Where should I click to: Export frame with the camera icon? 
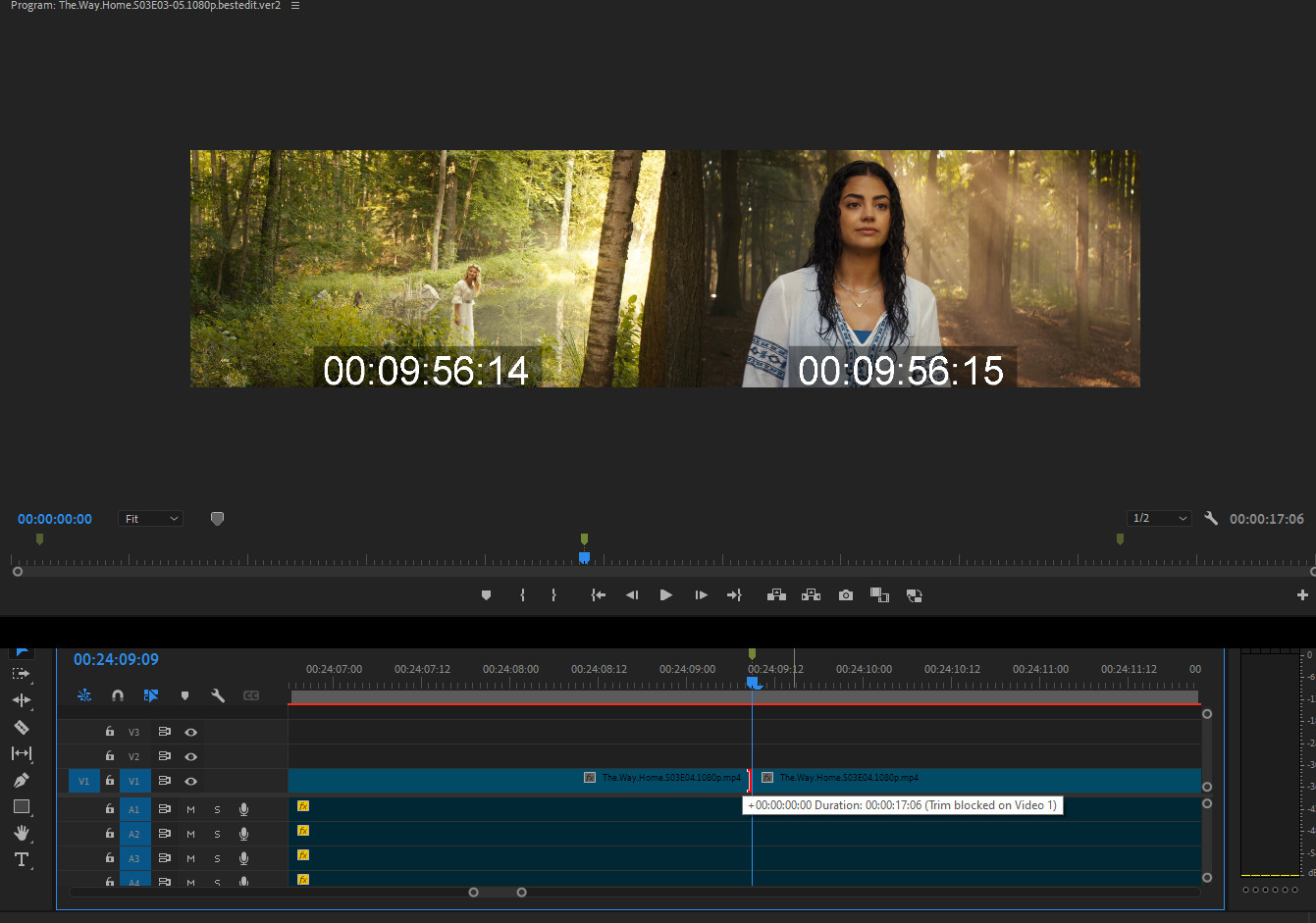point(845,595)
